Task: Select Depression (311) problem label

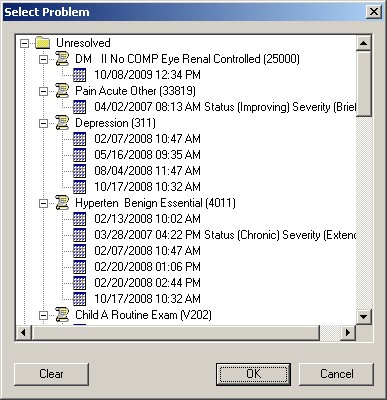Action: coord(115,123)
